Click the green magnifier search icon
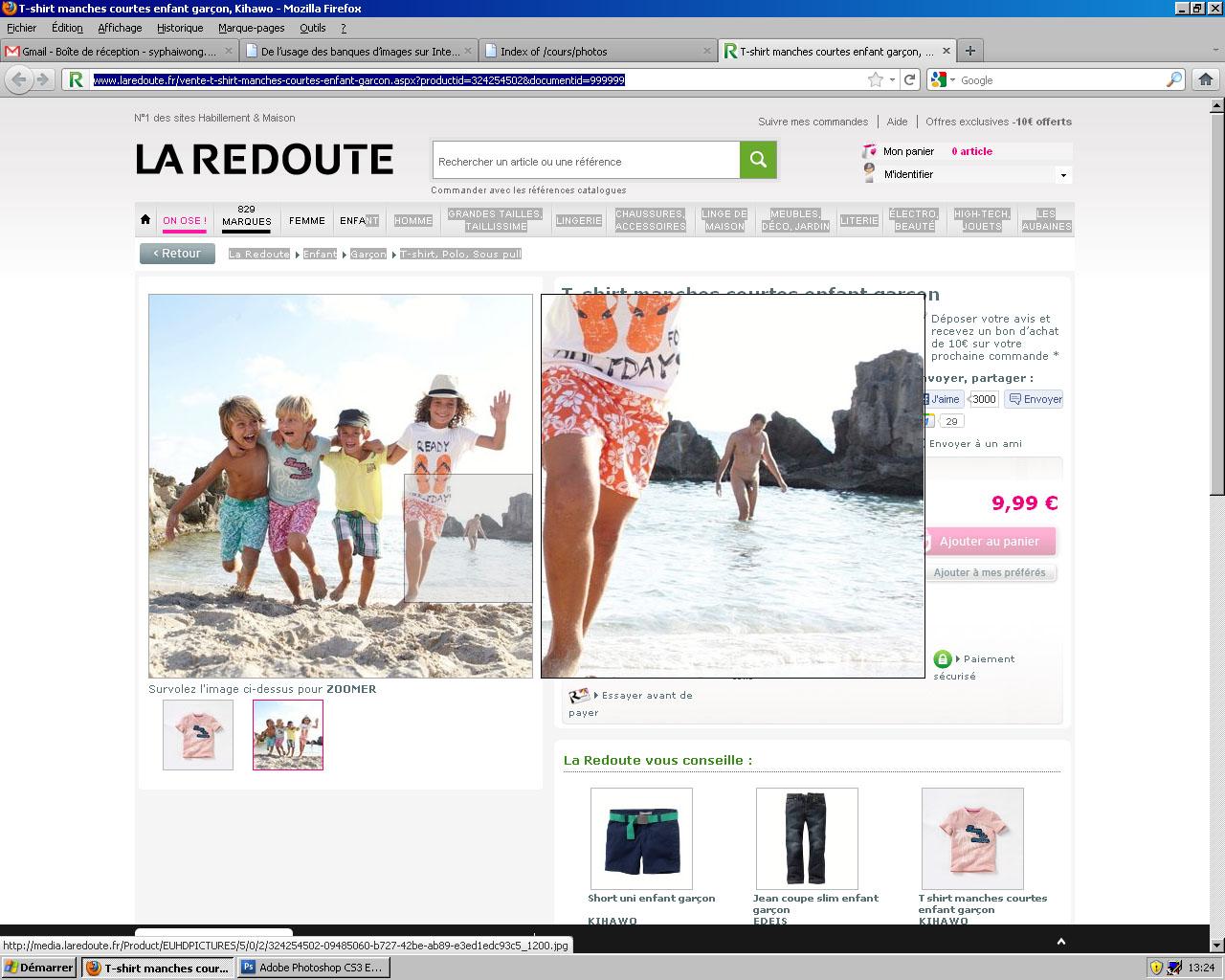Image resolution: width=1225 pixels, height=980 pixels. (757, 160)
